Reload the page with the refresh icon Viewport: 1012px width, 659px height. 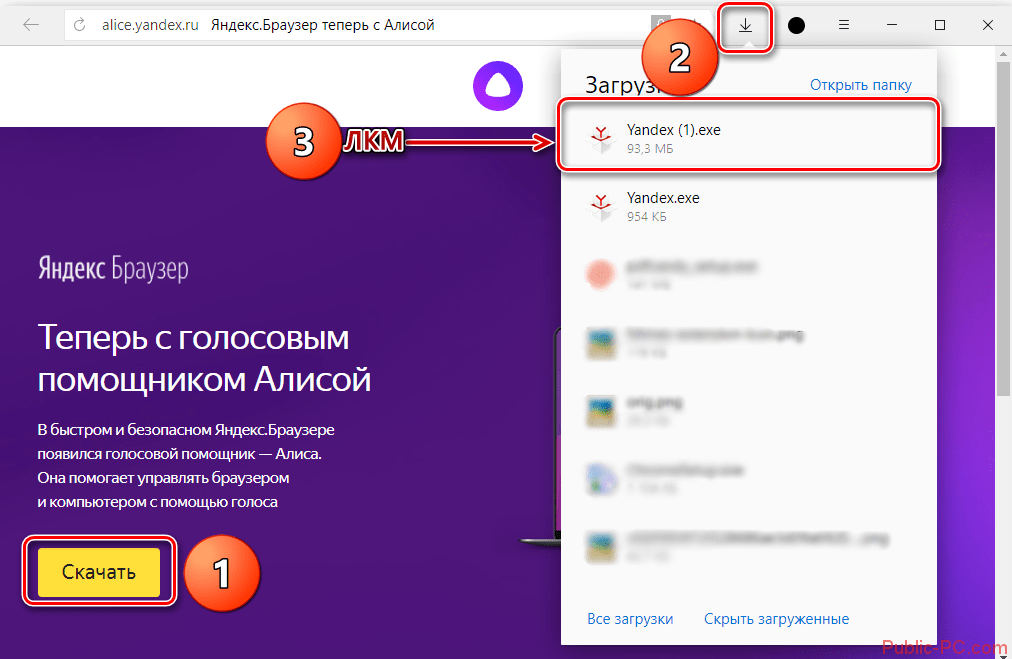pos(79,25)
